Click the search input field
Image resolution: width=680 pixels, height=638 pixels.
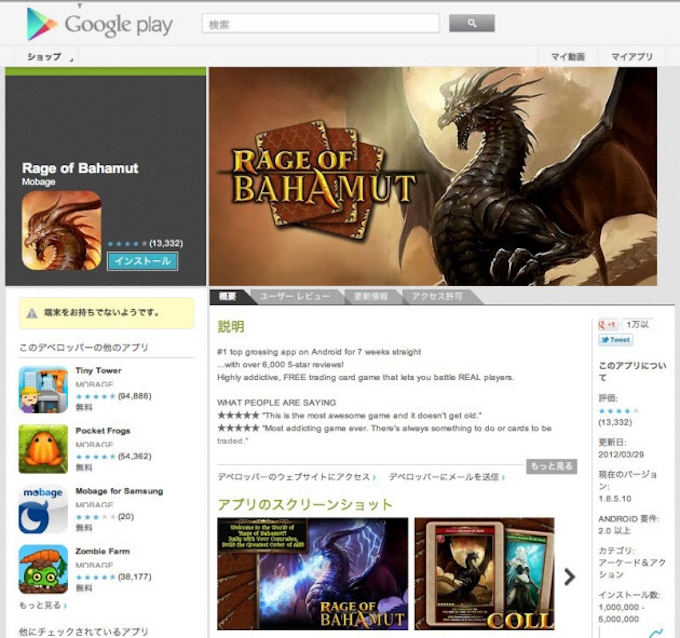[320, 23]
